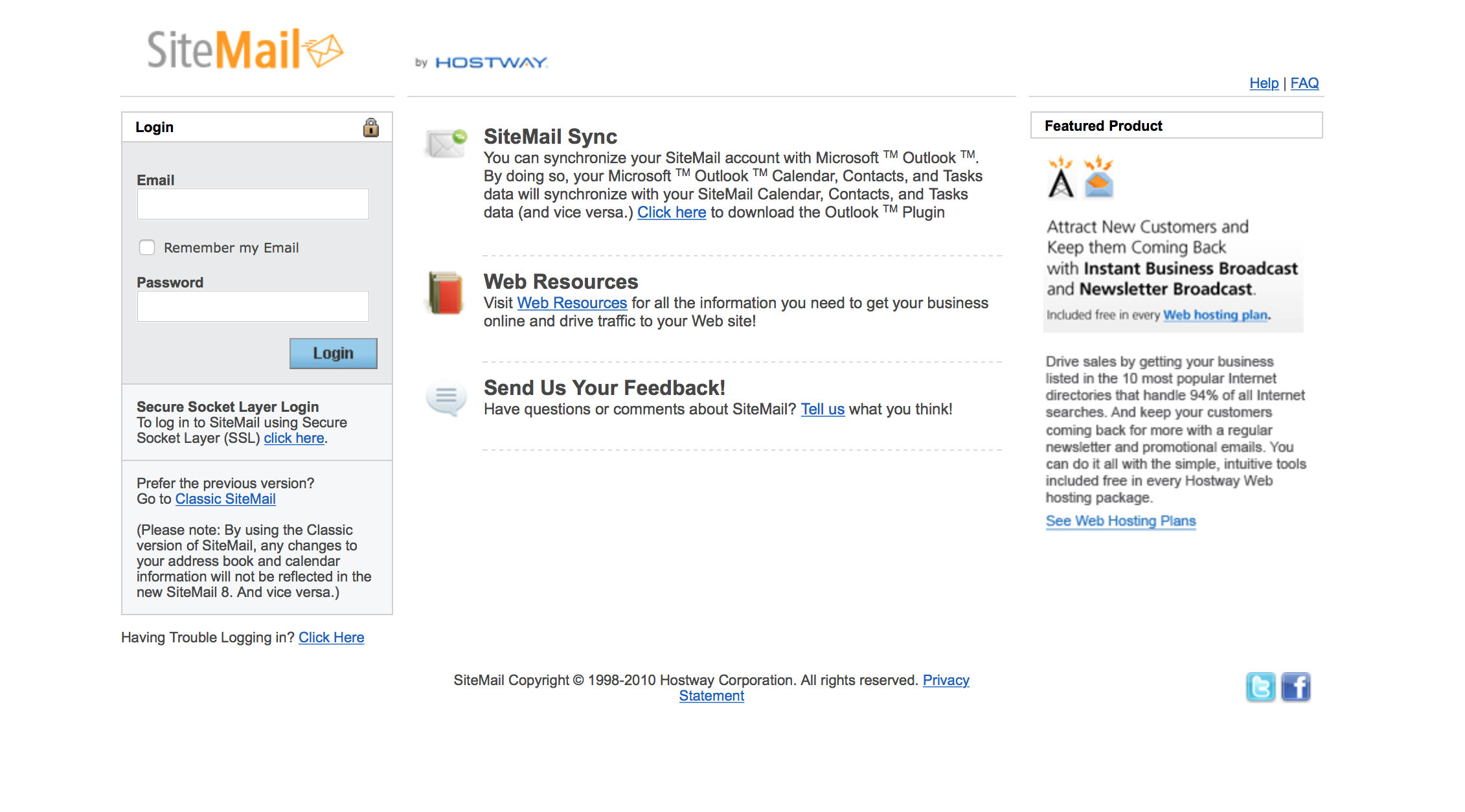Click the Twitter bird icon
1465x812 pixels.
tap(1260, 687)
